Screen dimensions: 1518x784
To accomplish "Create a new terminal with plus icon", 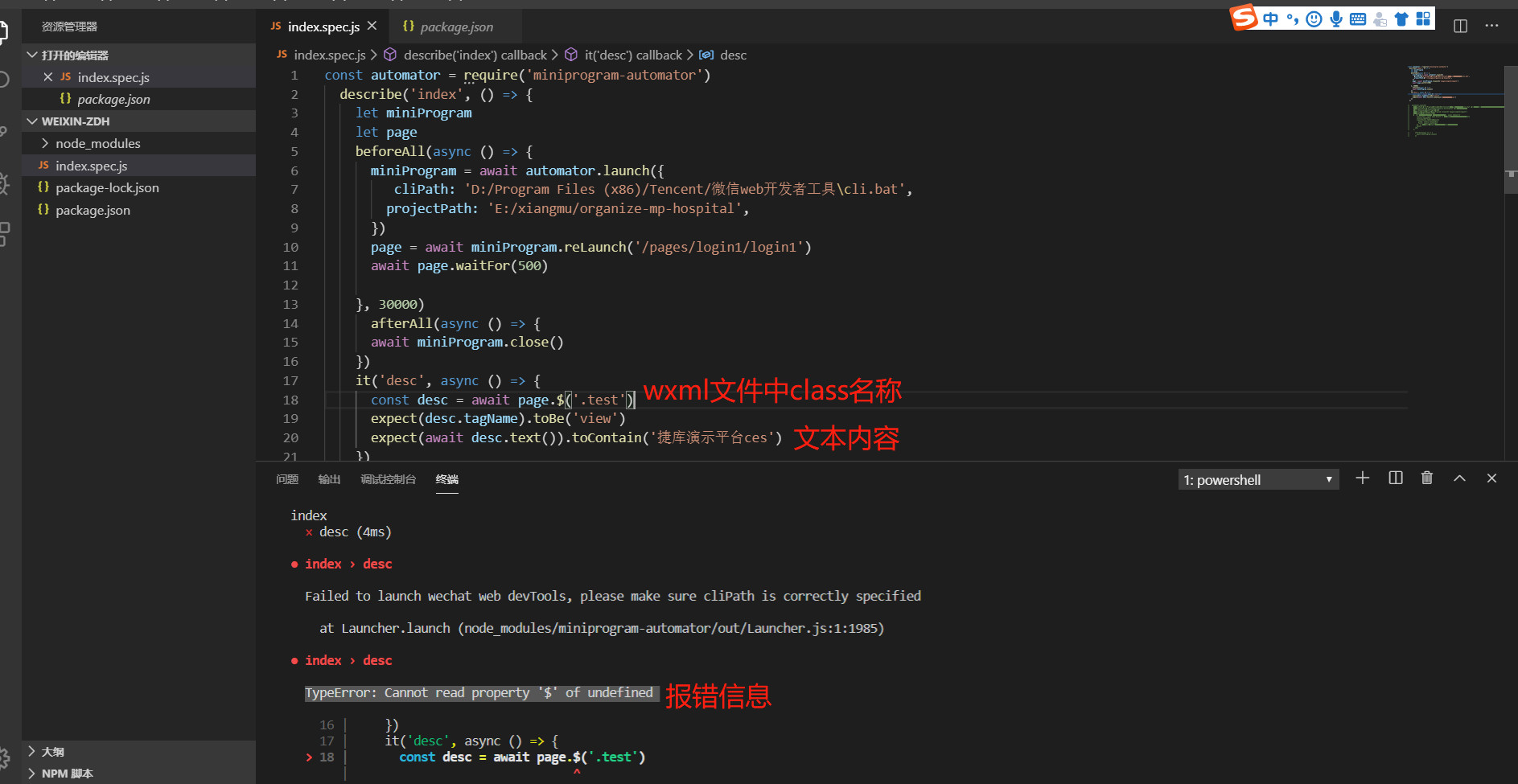I will click(1362, 478).
